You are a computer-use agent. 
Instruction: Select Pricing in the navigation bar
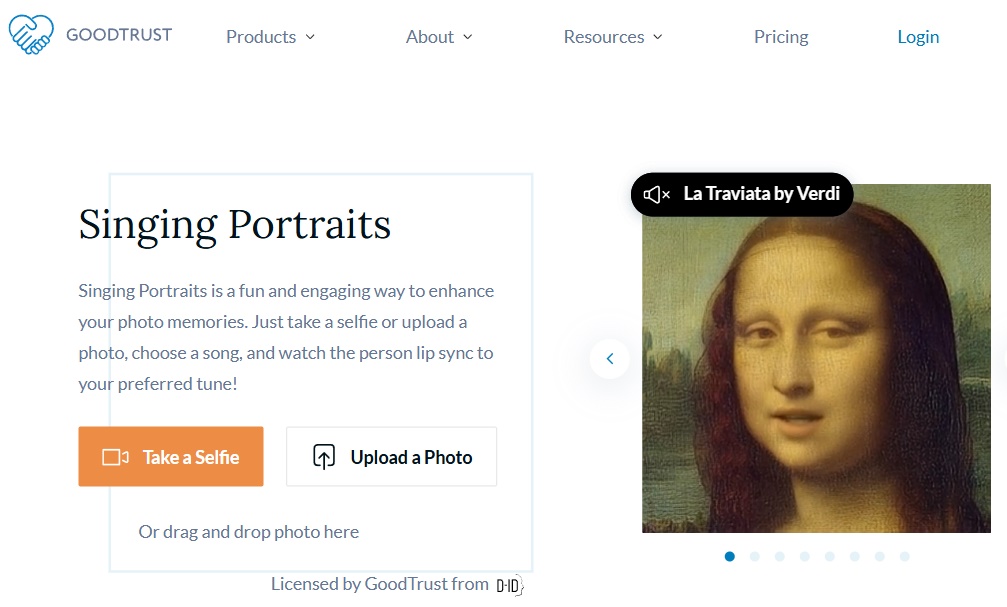click(x=780, y=36)
